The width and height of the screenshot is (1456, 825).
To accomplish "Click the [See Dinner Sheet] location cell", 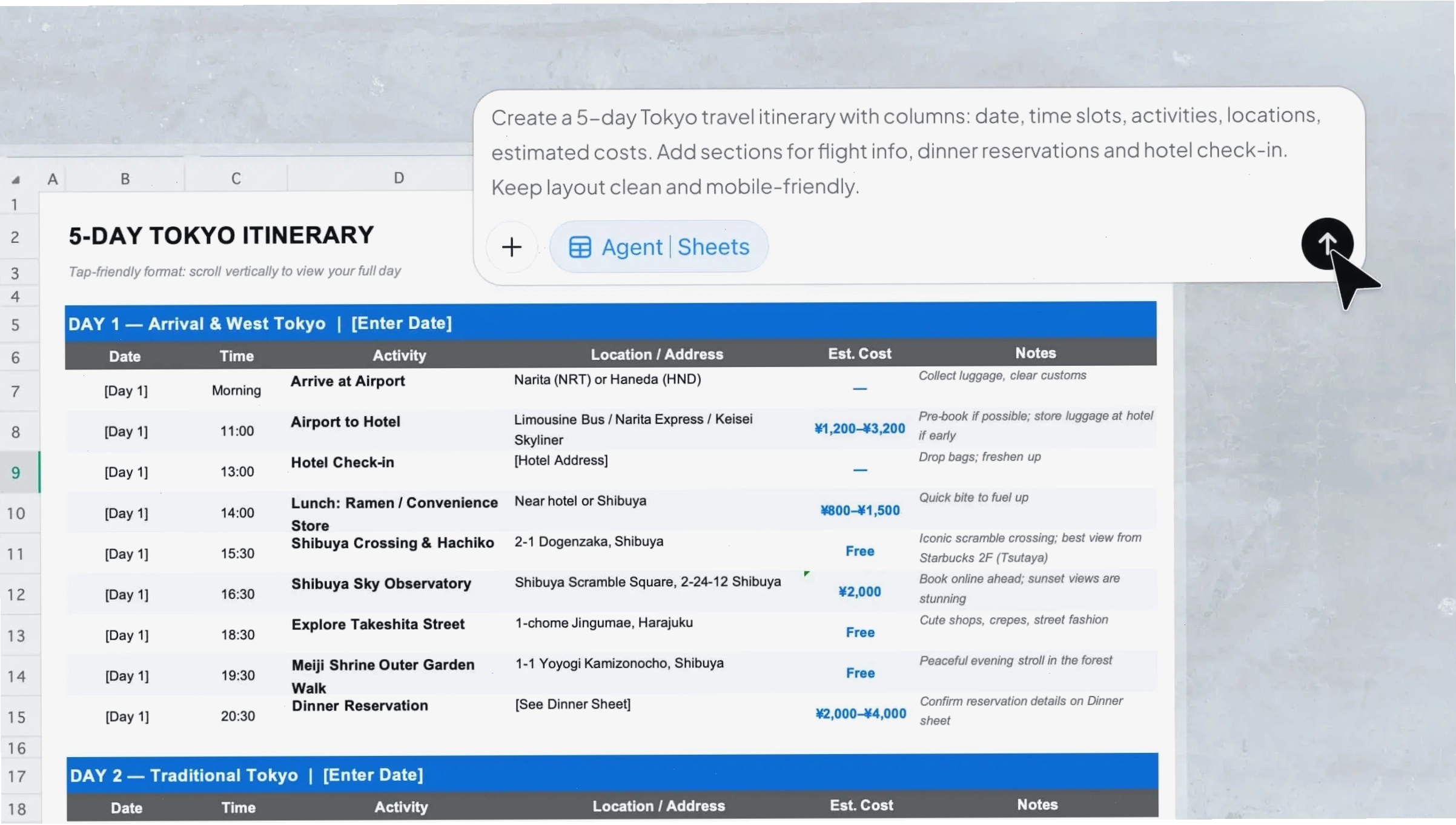I will pos(573,704).
